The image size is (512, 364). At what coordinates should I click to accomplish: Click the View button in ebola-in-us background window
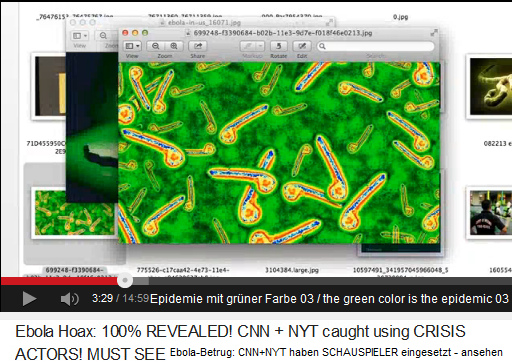(x=80, y=36)
